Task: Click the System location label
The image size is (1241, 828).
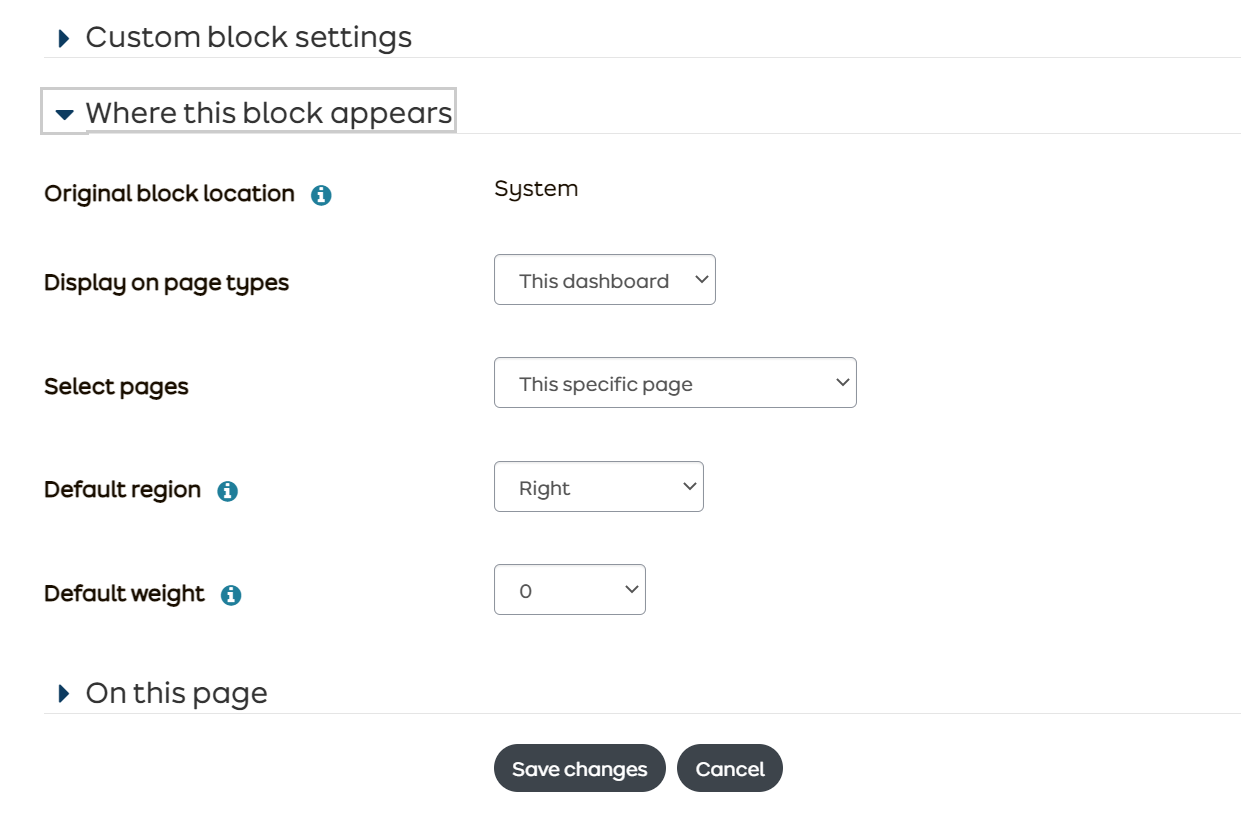Action: pyautogui.click(x=536, y=189)
